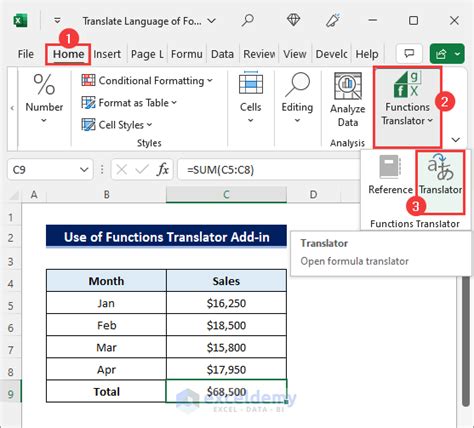Open the Data ribbon tab
This screenshot has height=428, width=474.
click(x=222, y=54)
